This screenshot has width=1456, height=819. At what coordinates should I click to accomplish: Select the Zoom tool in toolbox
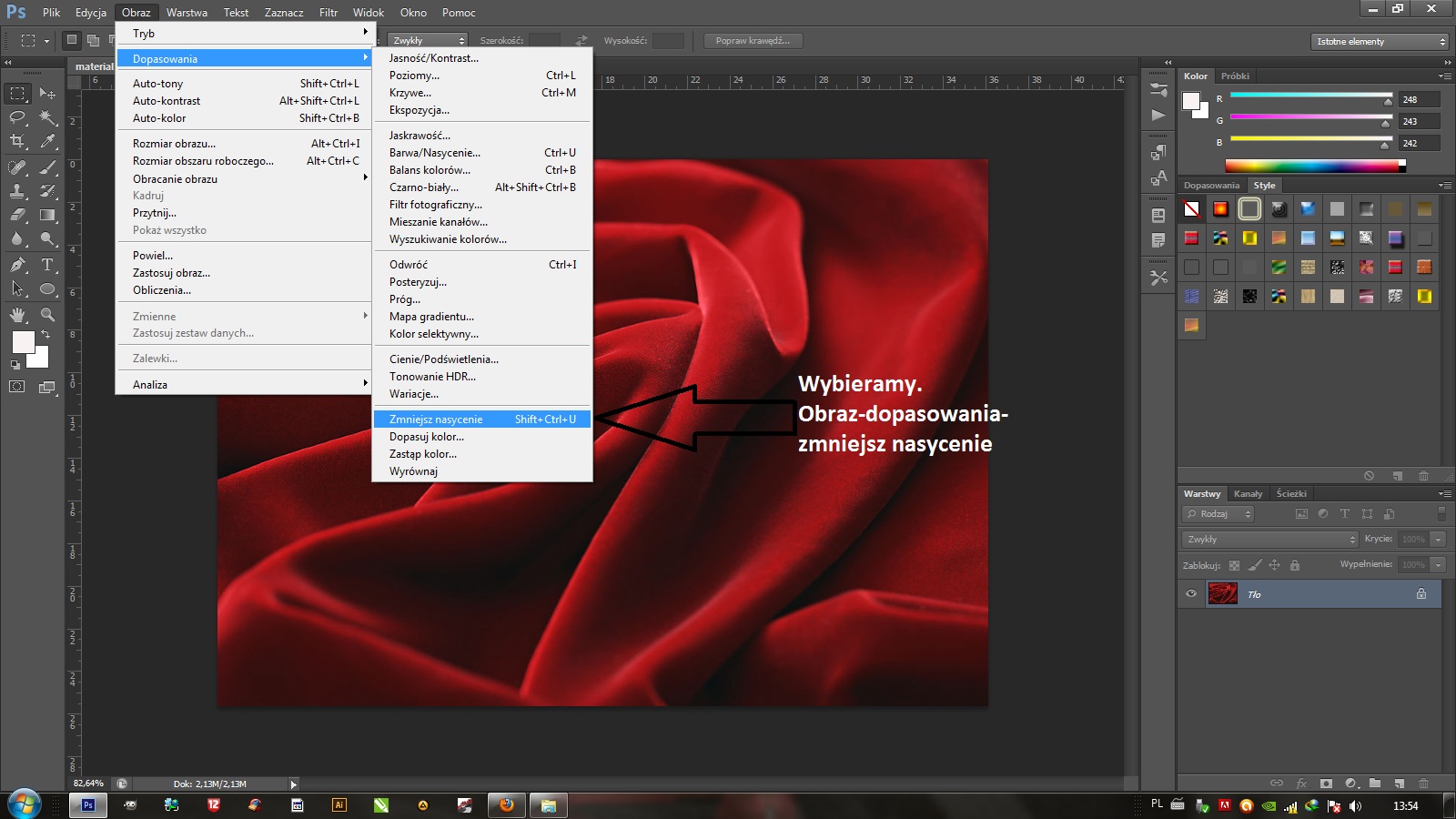tap(47, 315)
